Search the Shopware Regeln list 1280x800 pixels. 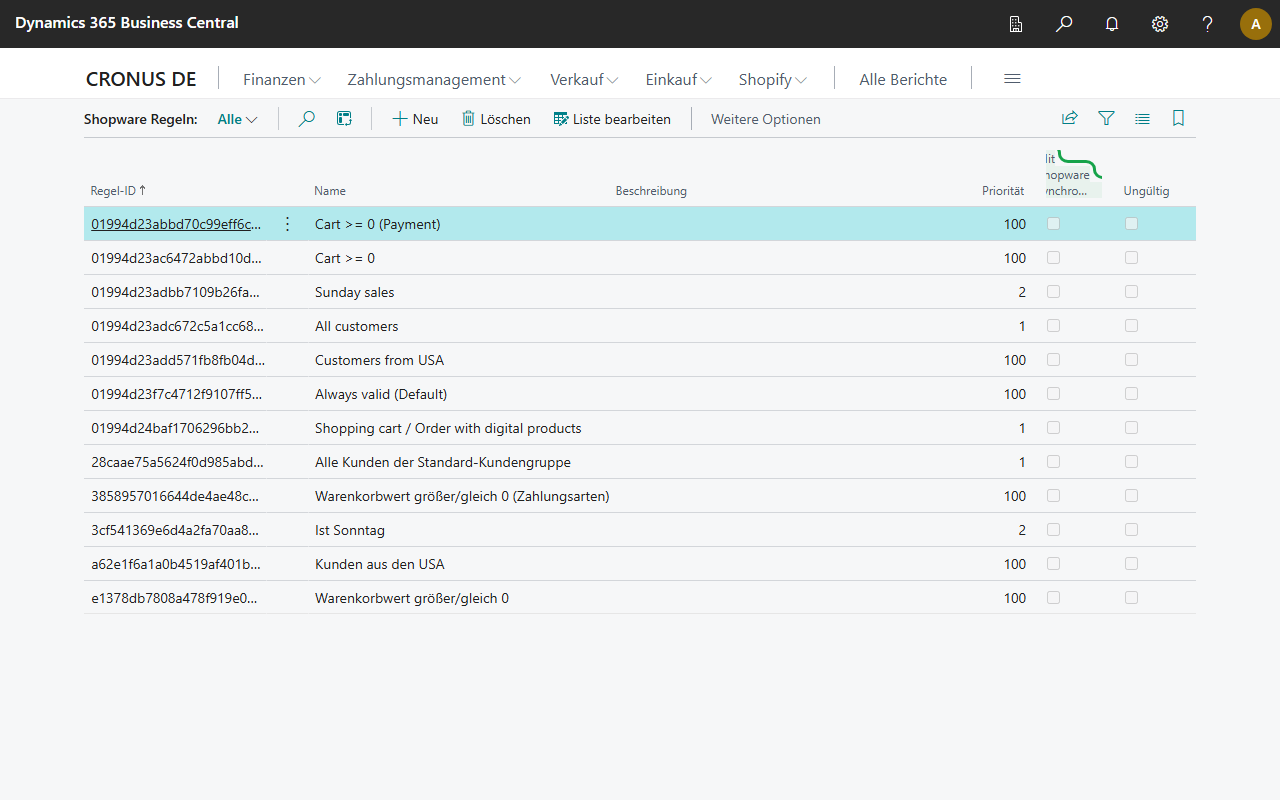pos(307,119)
